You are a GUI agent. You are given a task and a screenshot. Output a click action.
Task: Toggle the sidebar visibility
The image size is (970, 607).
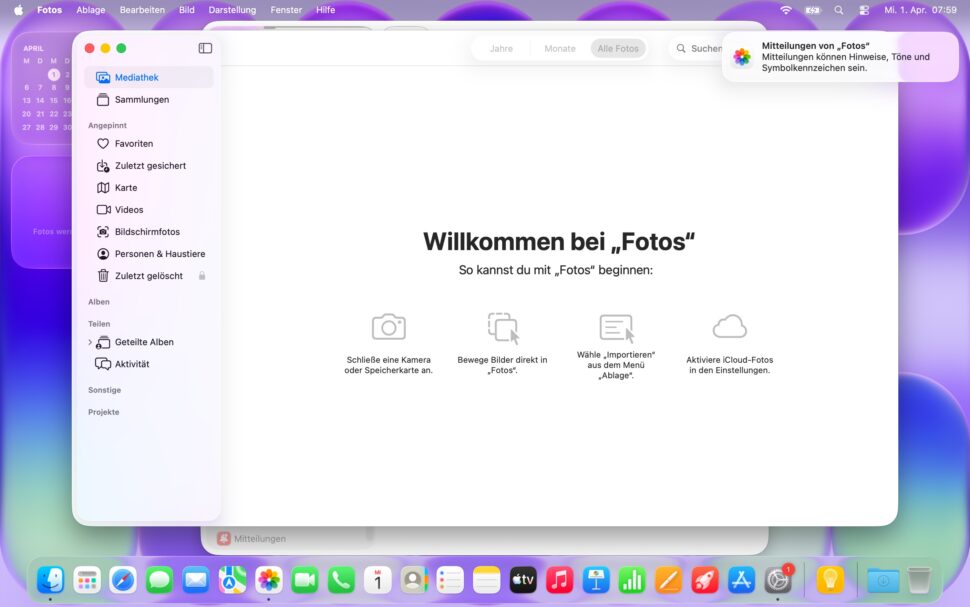[205, 47]
